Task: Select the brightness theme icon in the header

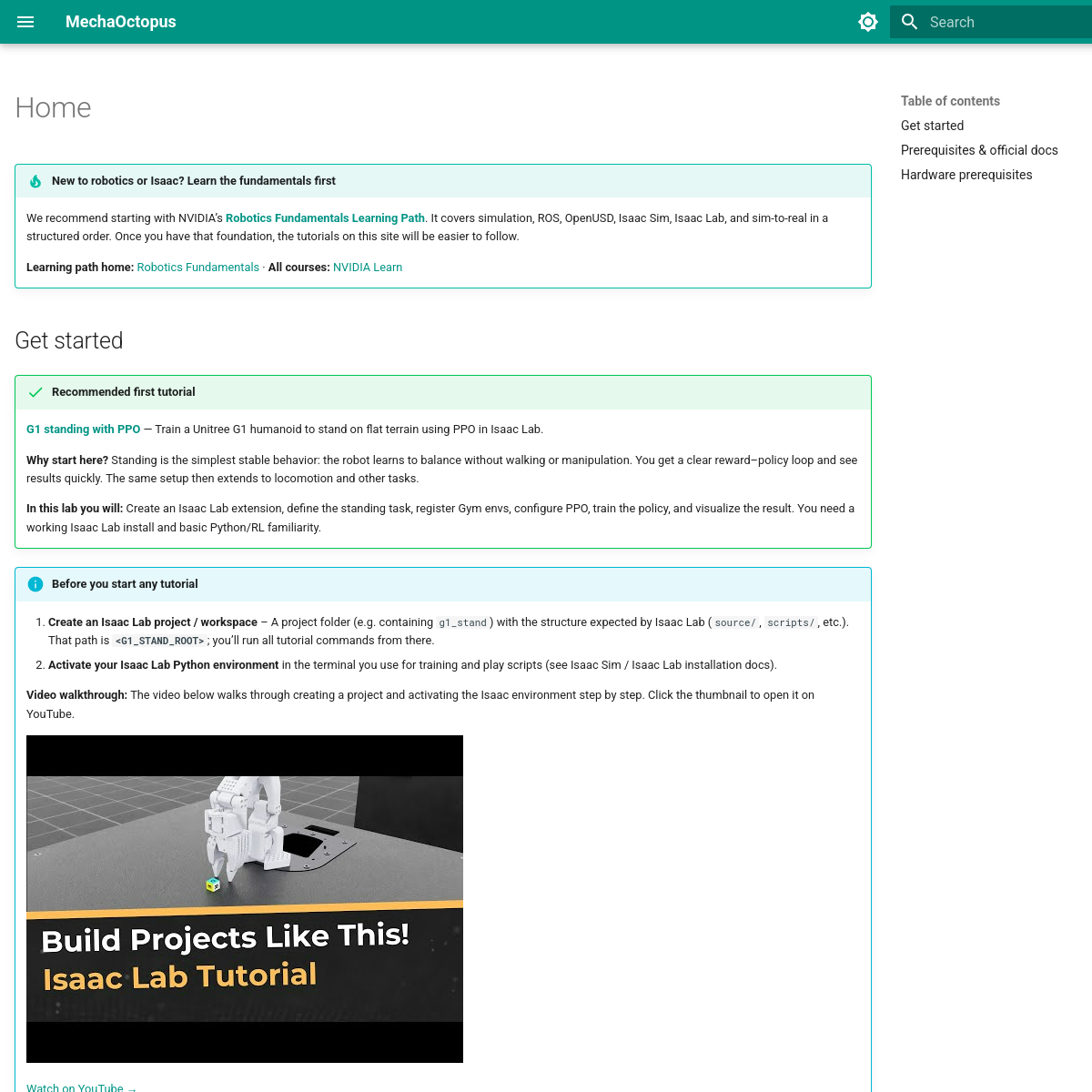Action: pos(868,21)
